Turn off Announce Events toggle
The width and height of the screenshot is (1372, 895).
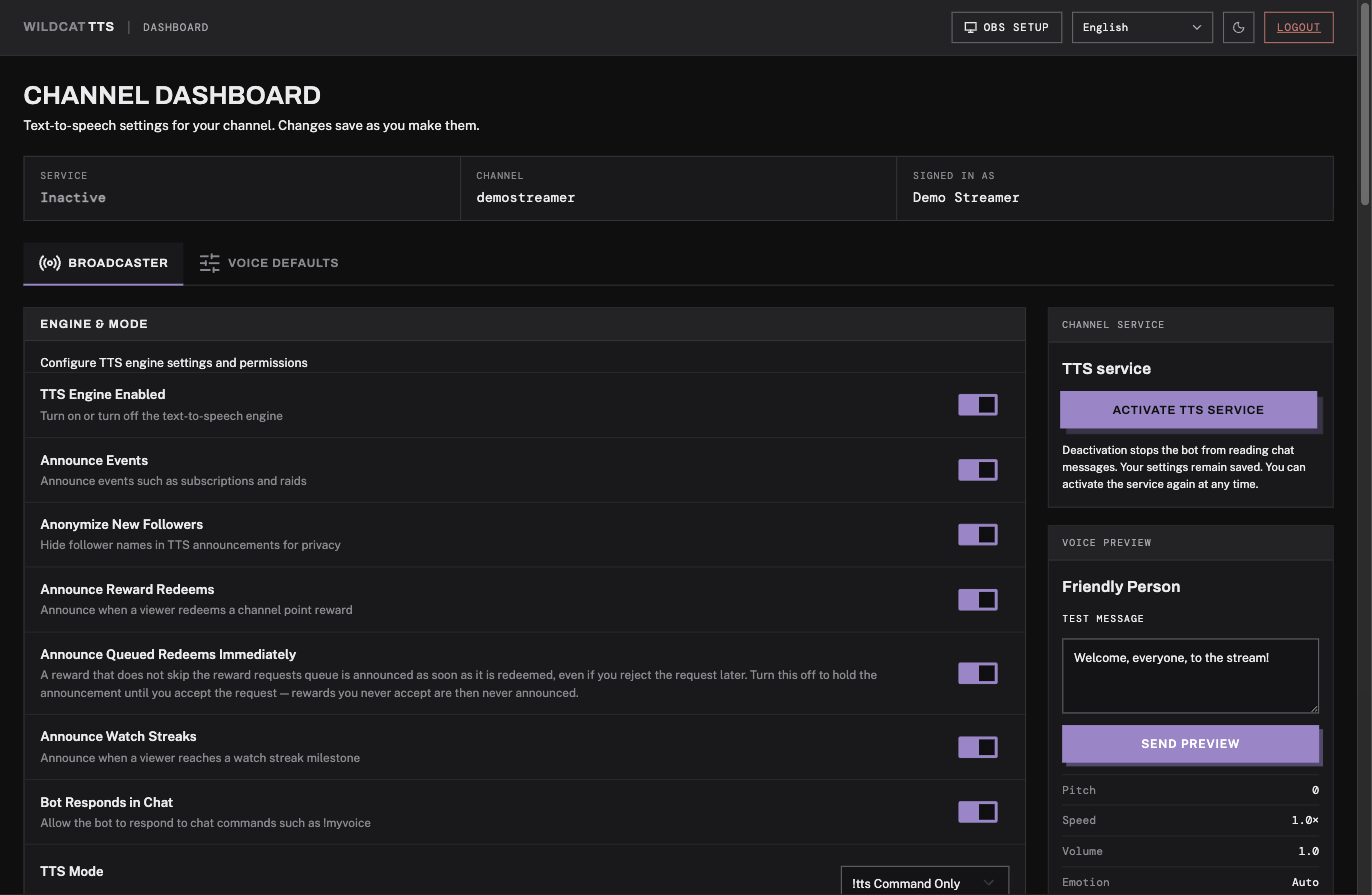(978, 470)
